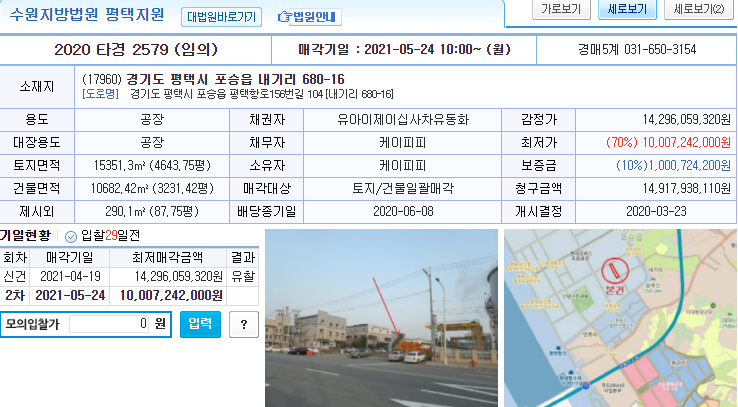Submit with the blue 입력 button
738x407 pixels.
click(x=201, y=324)
